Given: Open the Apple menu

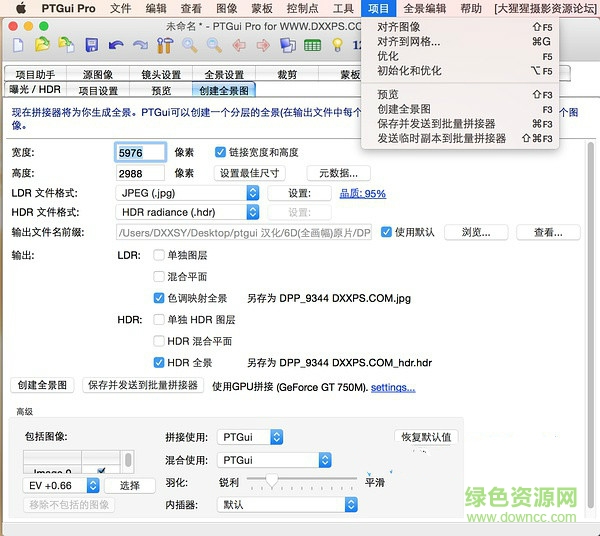Looking at the screenshot, I should [x=21, y=8].
